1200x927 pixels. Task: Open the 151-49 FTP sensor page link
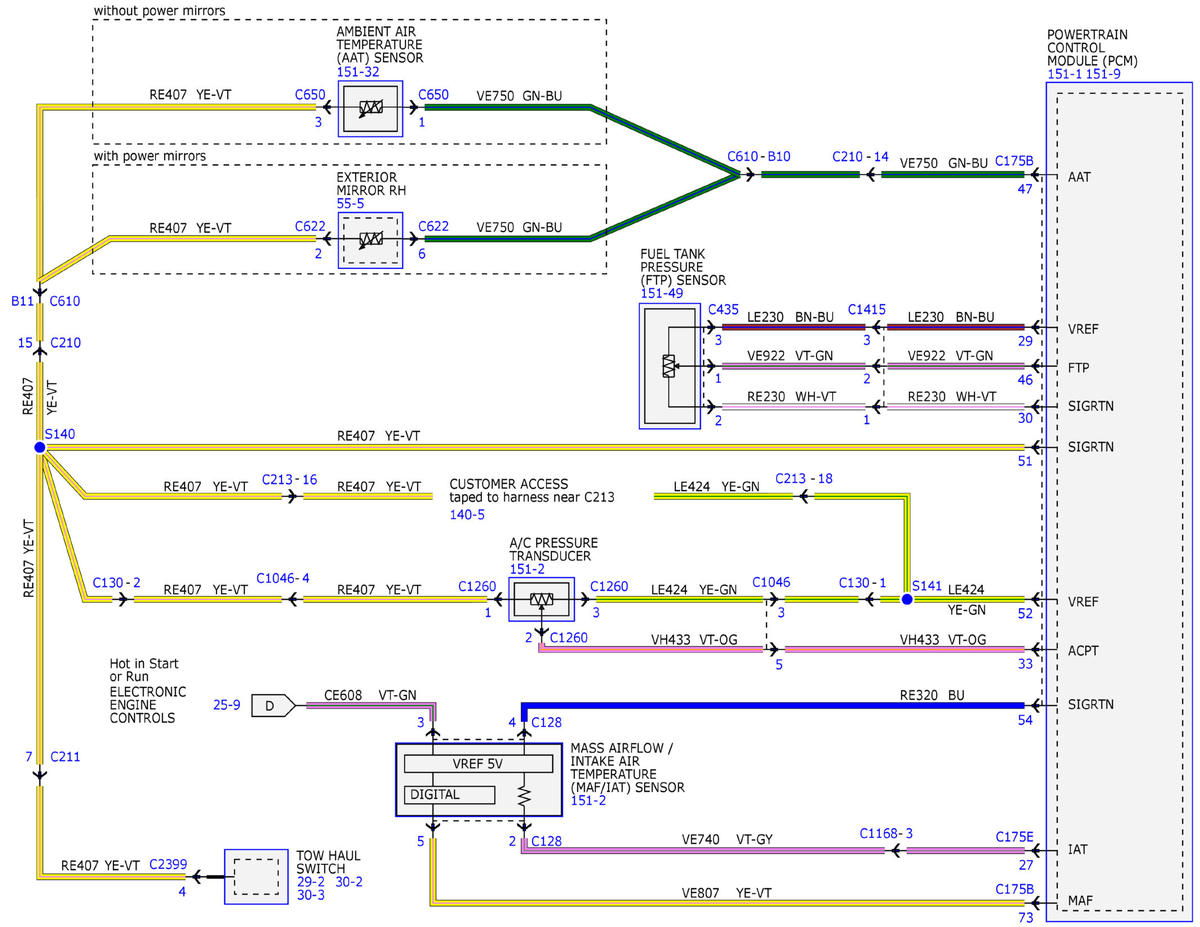coord(660,293)
